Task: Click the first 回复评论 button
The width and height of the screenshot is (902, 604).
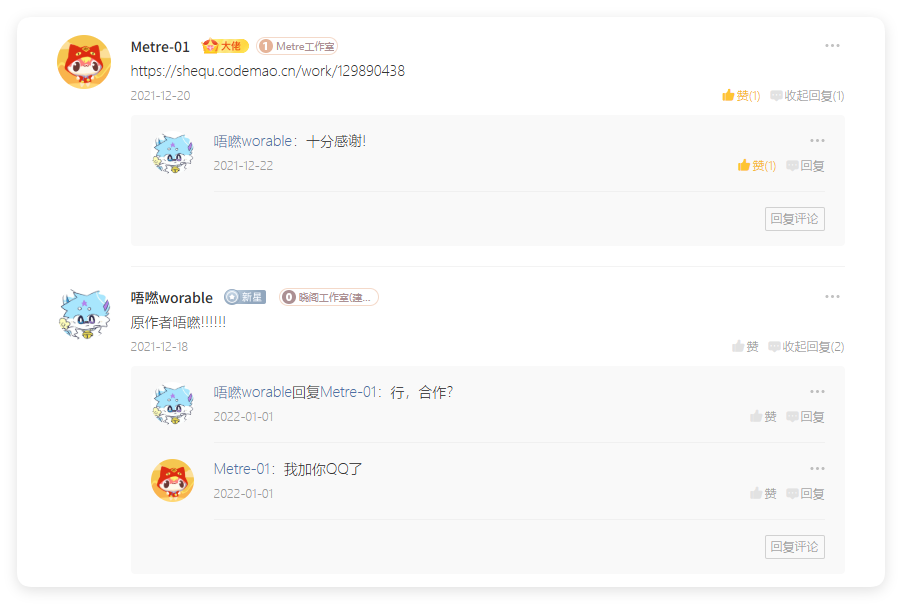Action: tap(794, 219)
